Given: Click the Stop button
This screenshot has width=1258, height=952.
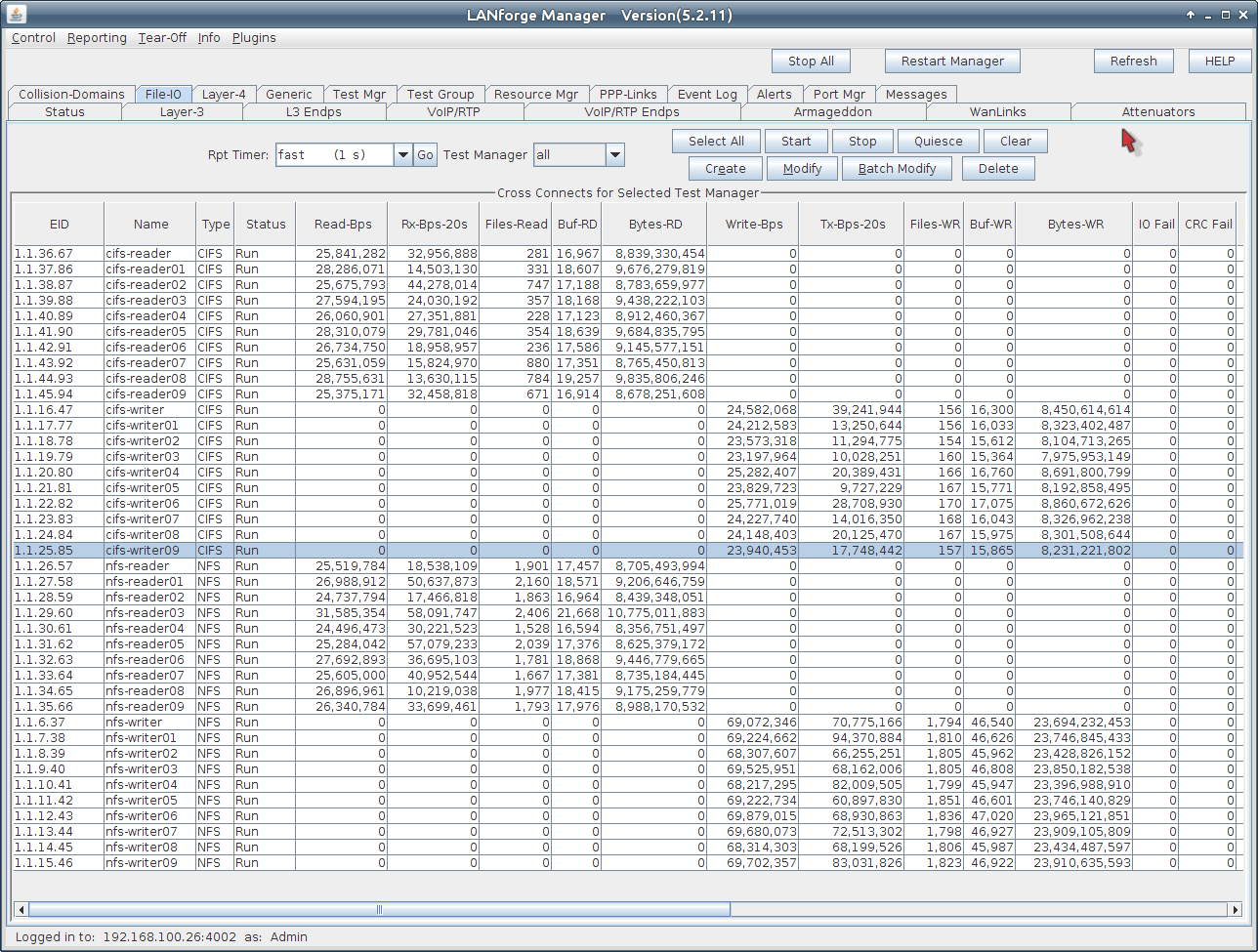Looking at the screenshot, I should click(x=862, y=142).
